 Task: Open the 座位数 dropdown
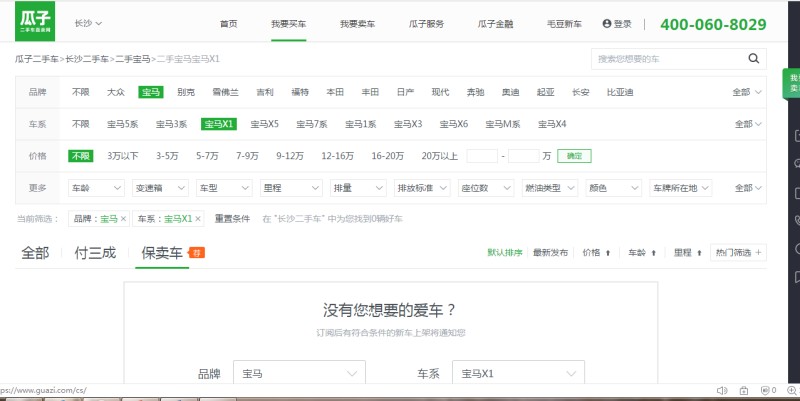[x=486, y=188]
